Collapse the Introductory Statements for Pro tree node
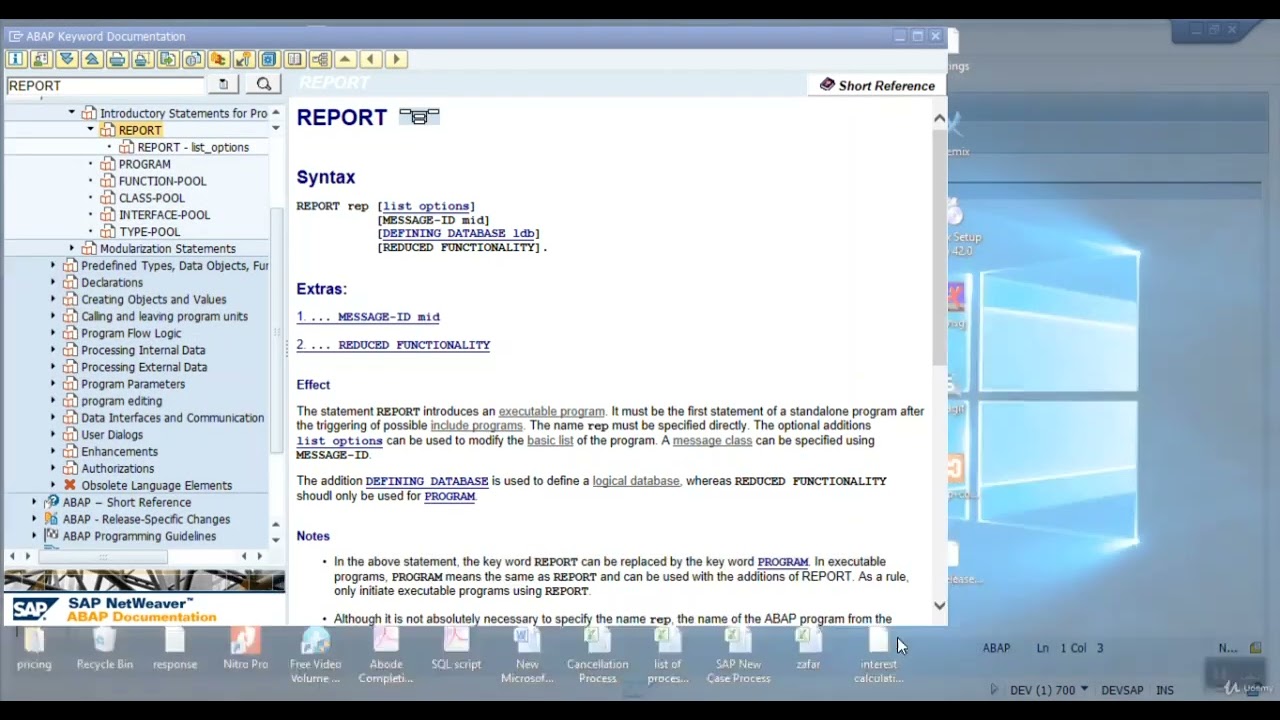The height and width of the screenshot is (720, 1280). pos(72,113)
